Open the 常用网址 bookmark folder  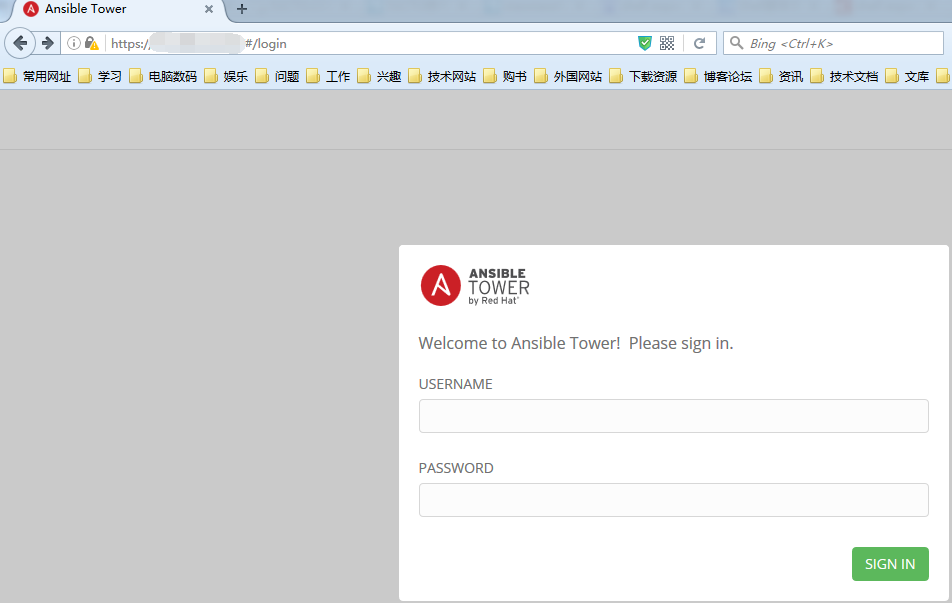(37, 77)
